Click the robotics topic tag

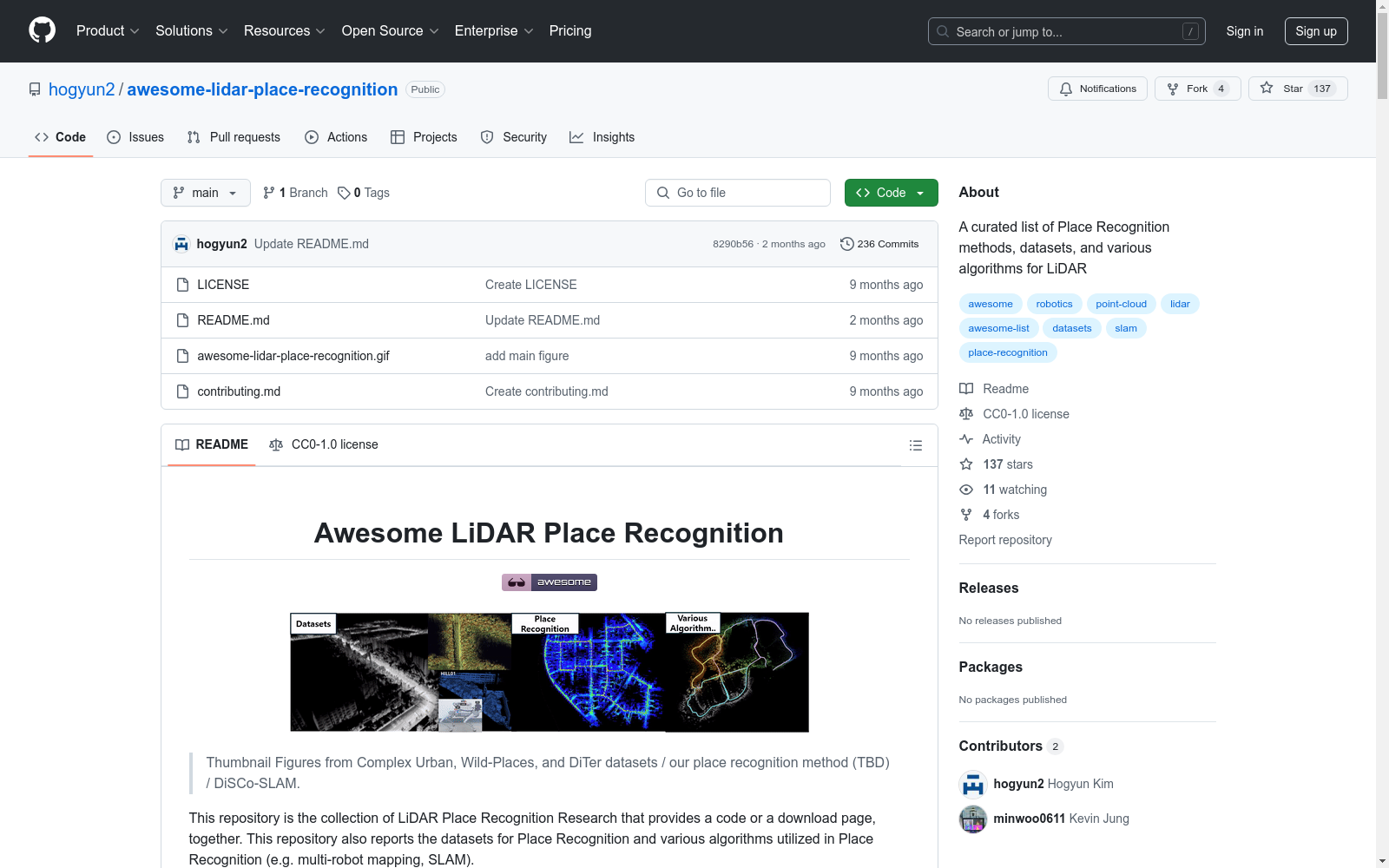(1054, 304)
